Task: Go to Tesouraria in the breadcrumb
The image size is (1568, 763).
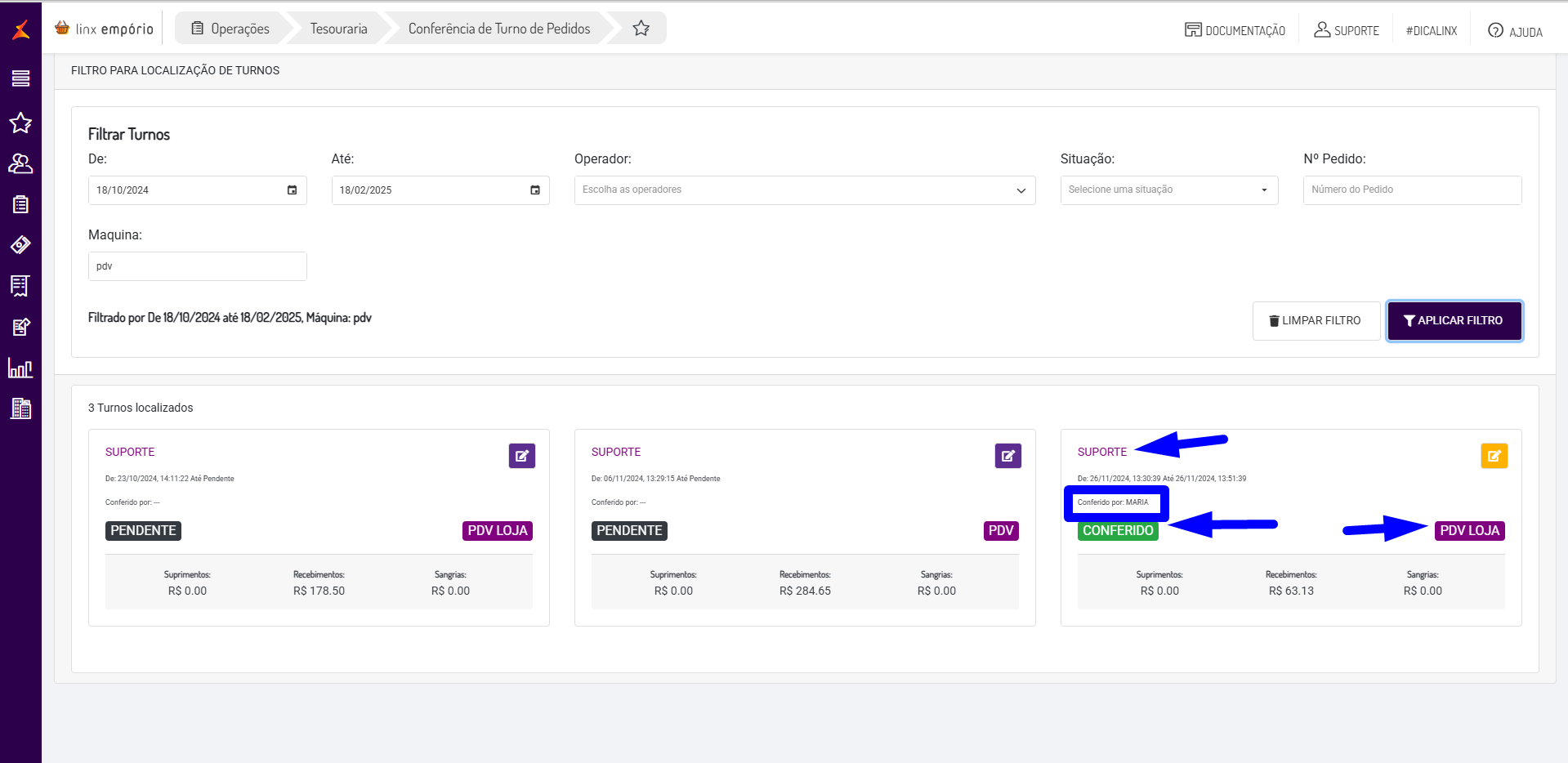Action: click(338, 29)
